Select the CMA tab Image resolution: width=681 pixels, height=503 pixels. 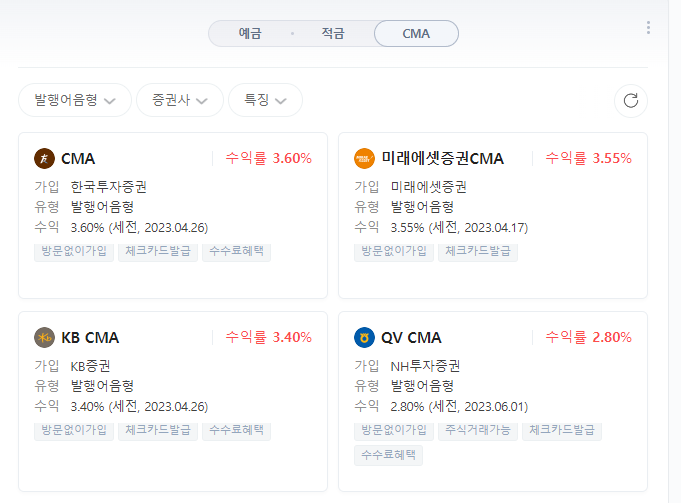tap(416, 33)
